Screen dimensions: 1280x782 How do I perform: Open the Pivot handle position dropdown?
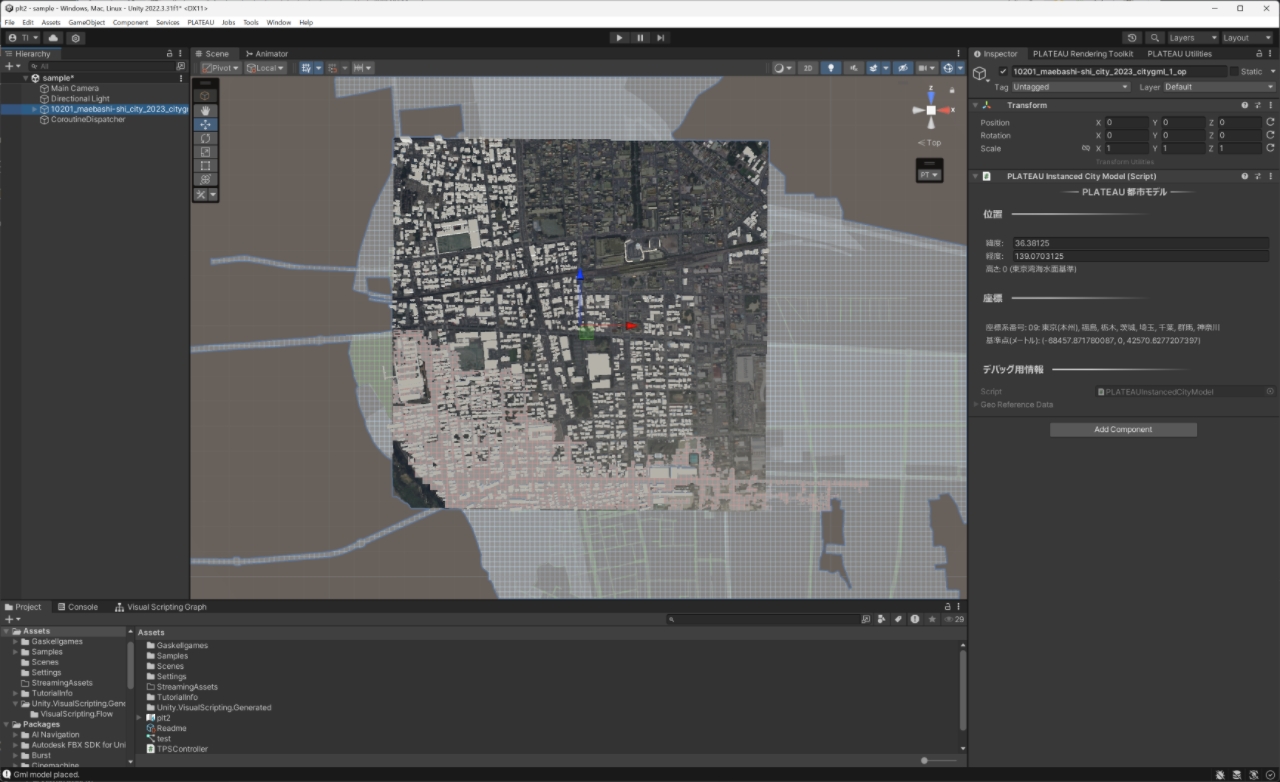pyautogui.click(x=220, y=68)
